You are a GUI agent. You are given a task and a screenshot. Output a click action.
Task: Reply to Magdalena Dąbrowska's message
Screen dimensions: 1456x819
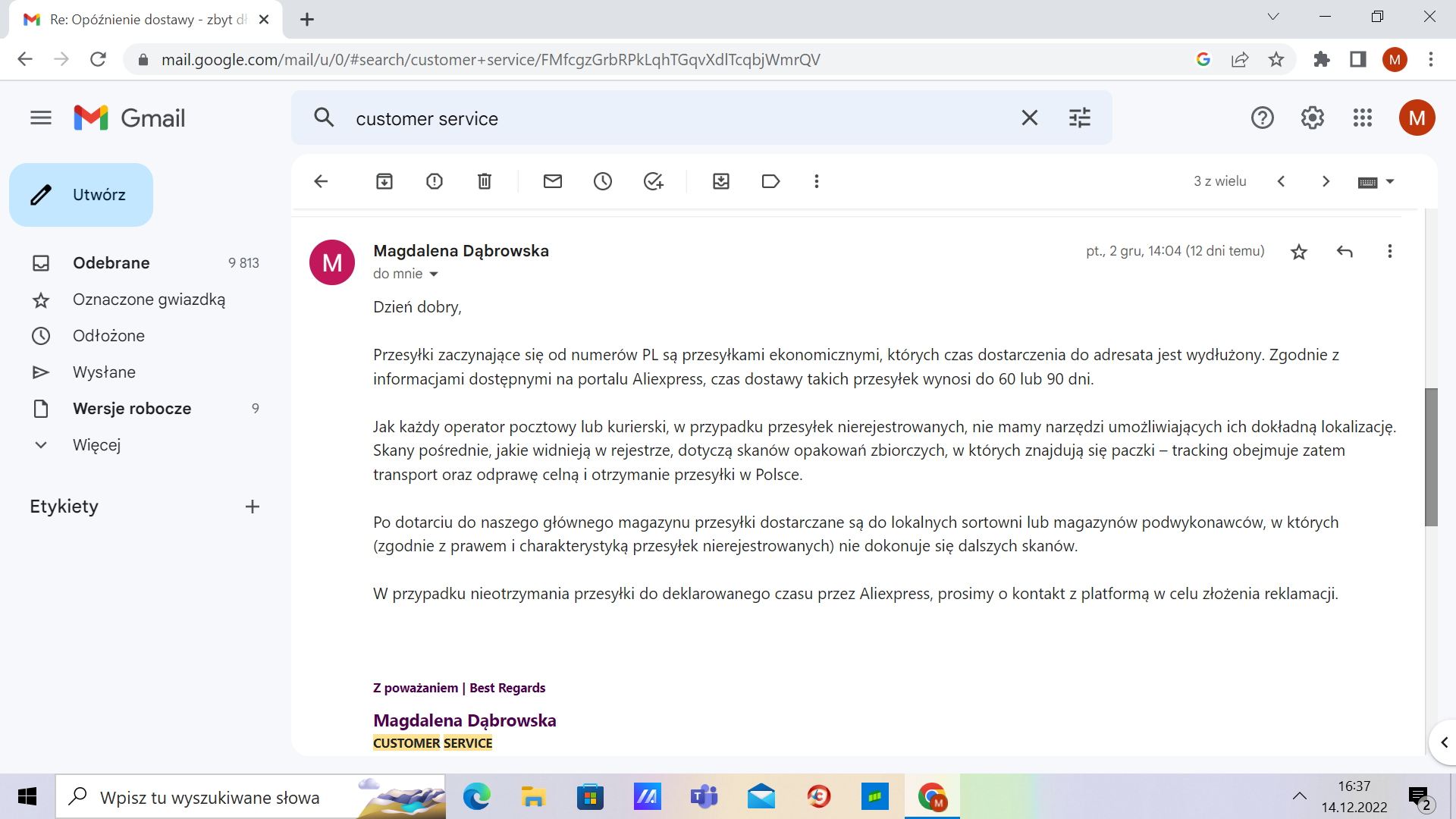(1345, 252)
